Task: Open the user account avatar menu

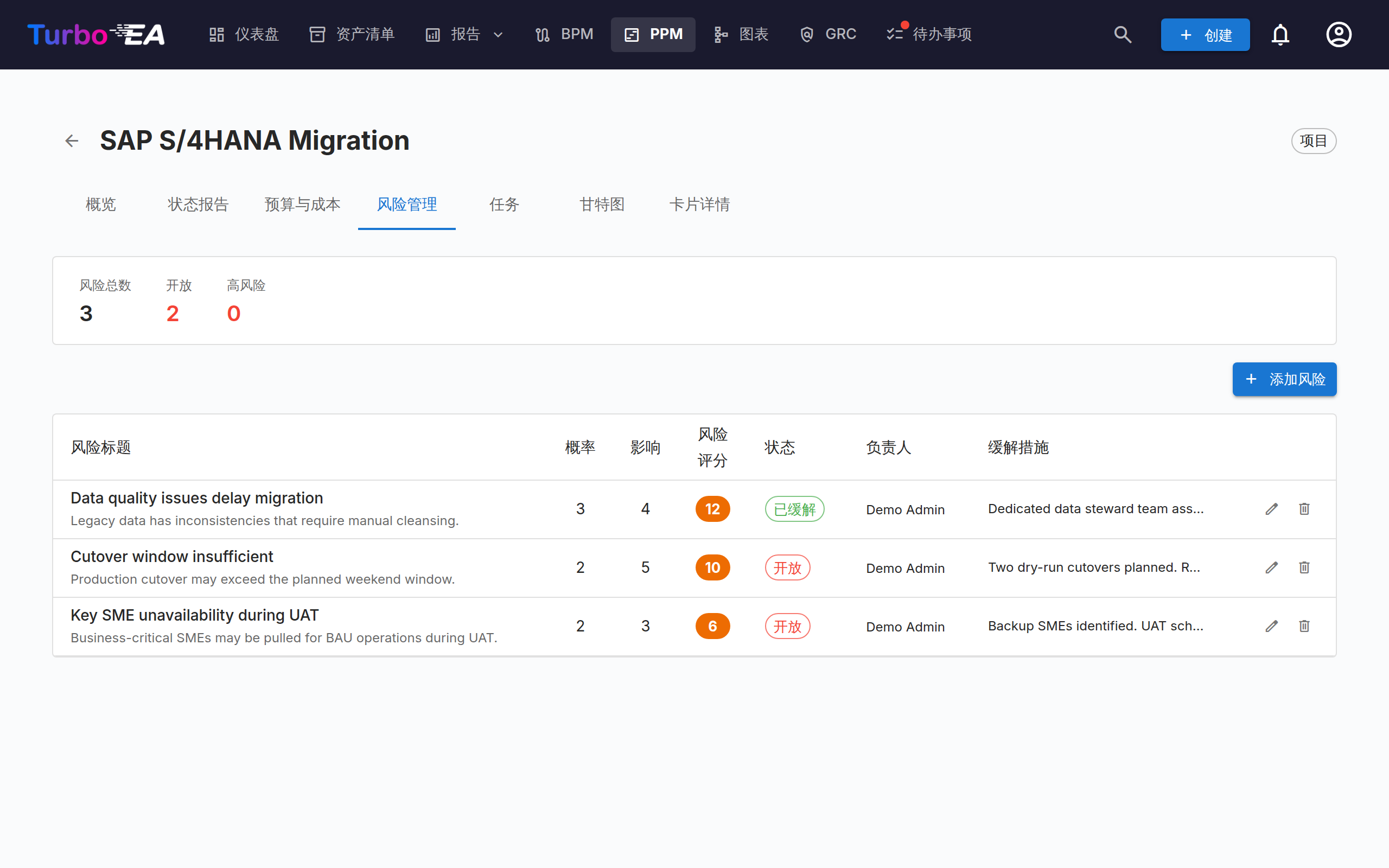Action: click(x=1339, y=34)
